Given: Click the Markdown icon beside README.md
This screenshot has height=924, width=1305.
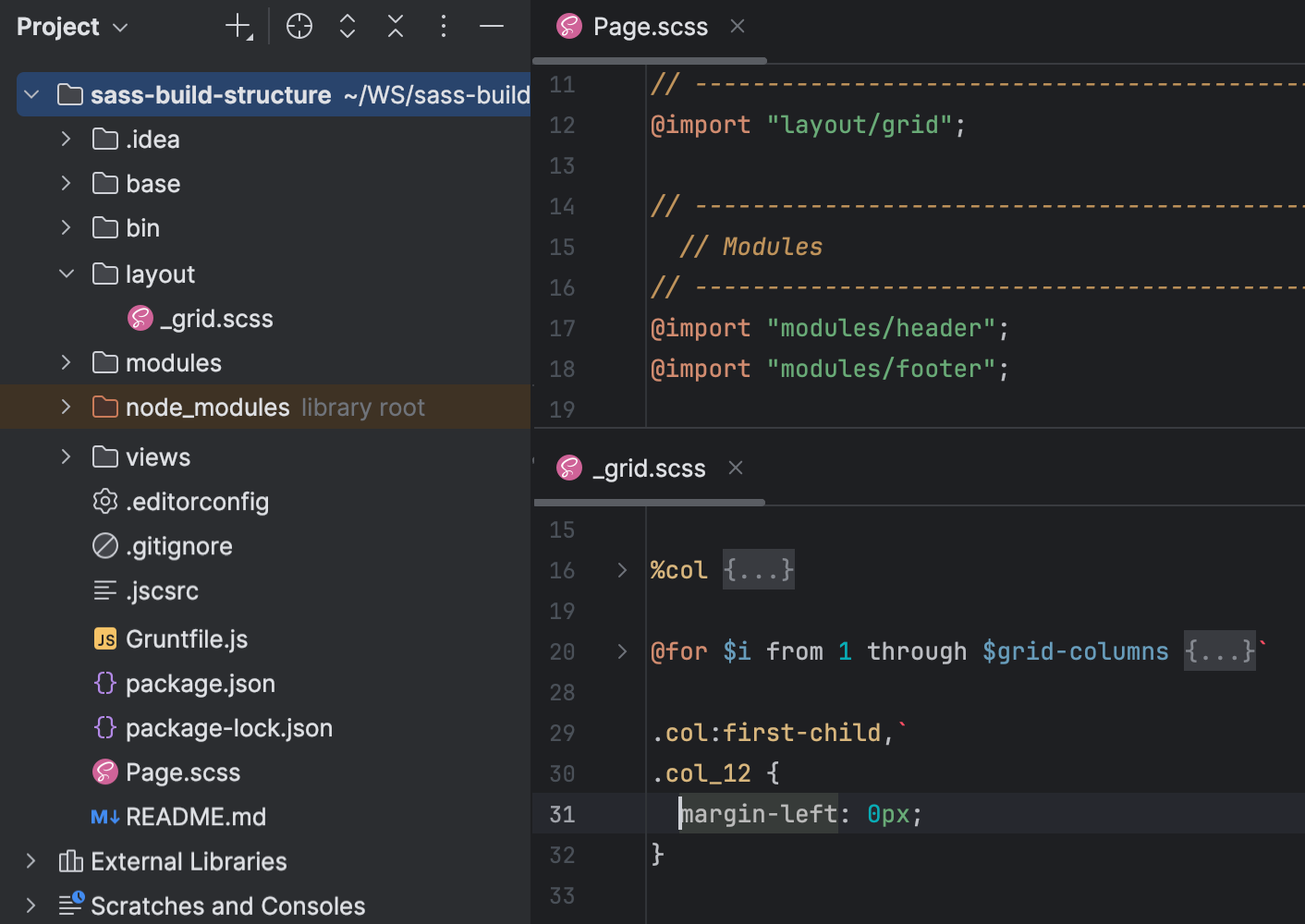Looking at the screenshot, I should [x=104, y=816].
